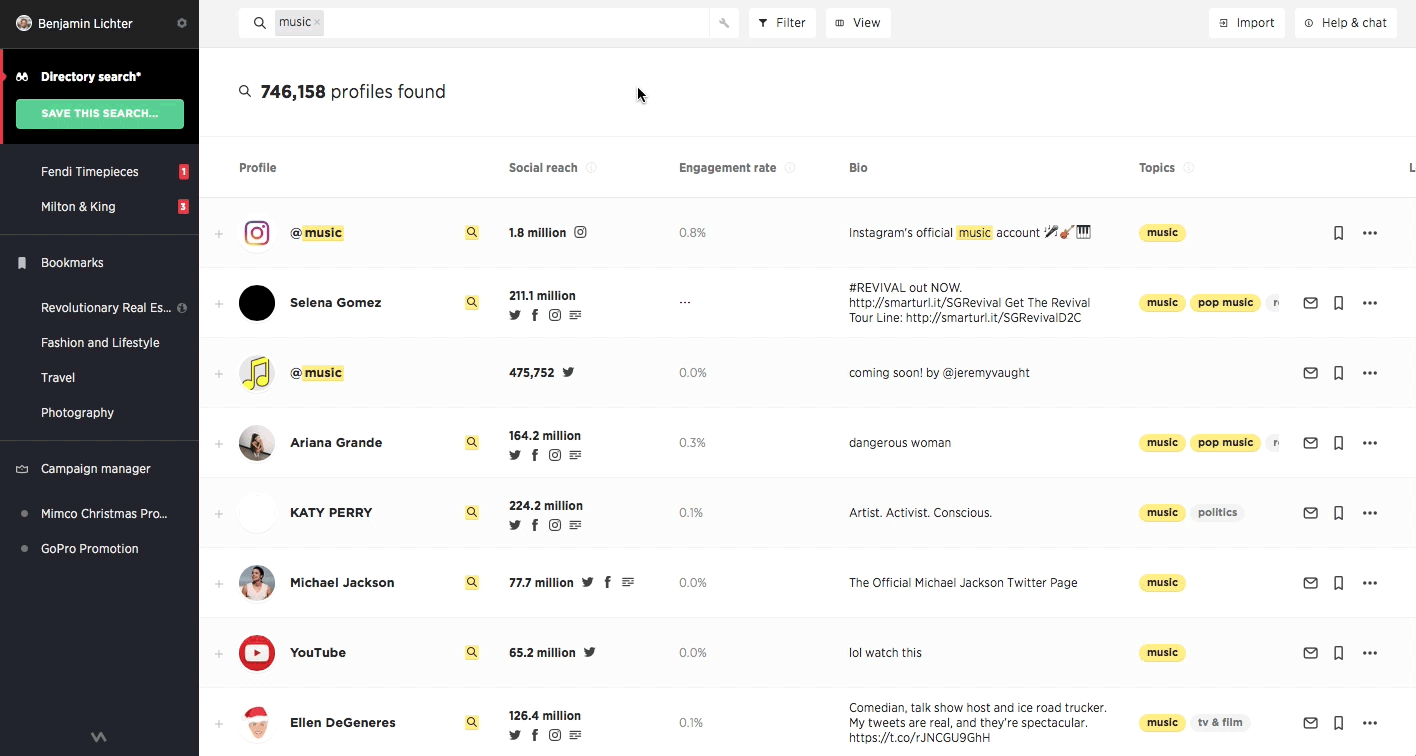Open more options for Selena Gomez row
This screenshot has height=756, width=1416.
(x=1370, y=303)
